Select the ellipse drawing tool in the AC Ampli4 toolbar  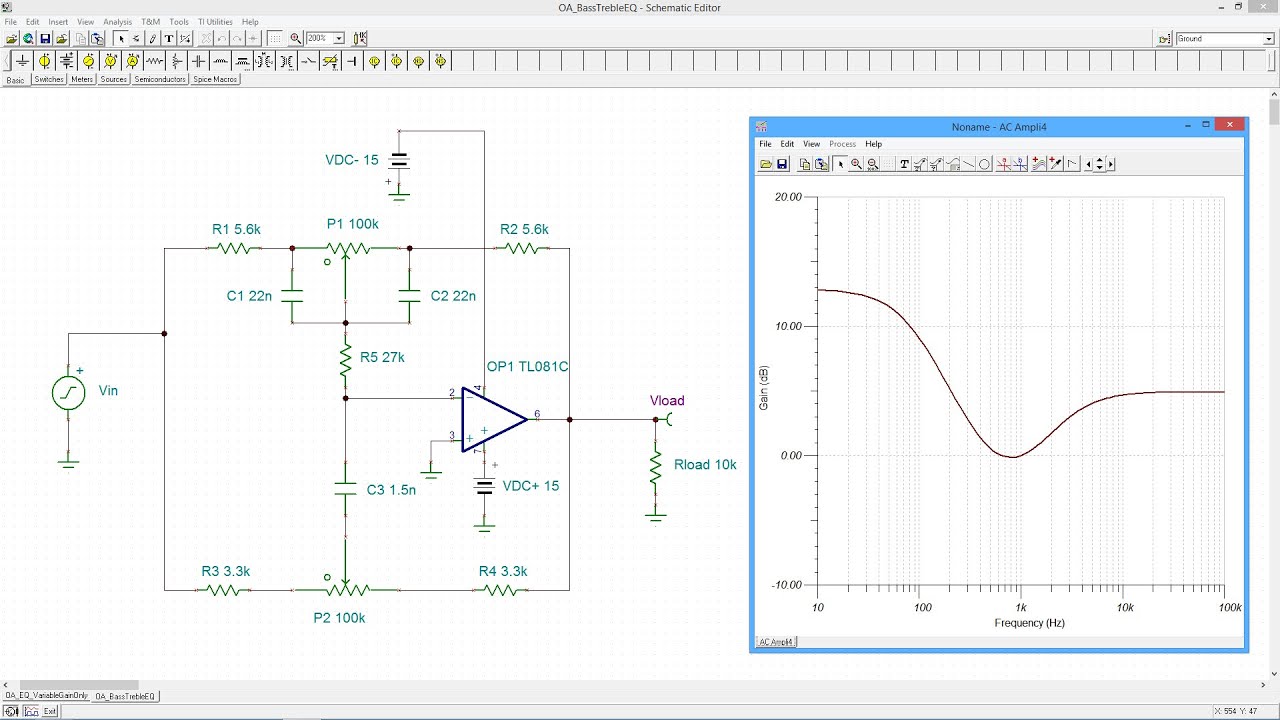click(x=984, y=164)
